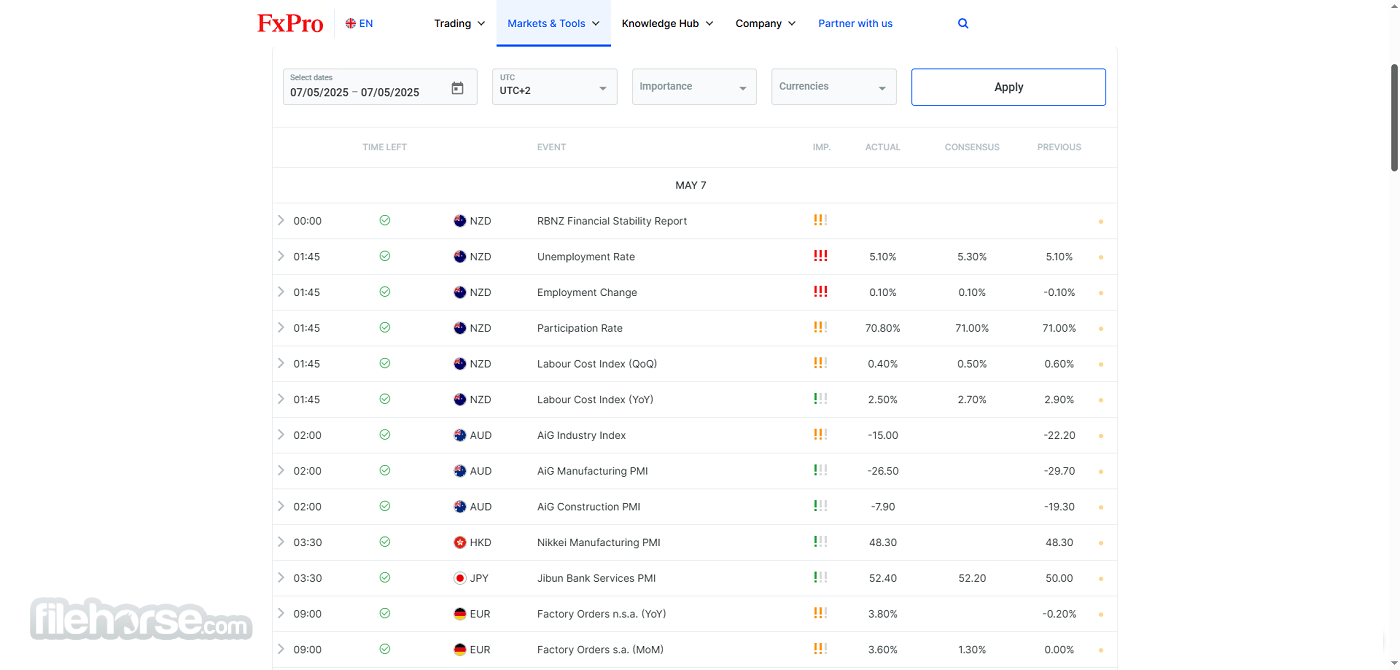Click the Apply button
Screen dimensions: 1400x670
(x=1008, y=87)
